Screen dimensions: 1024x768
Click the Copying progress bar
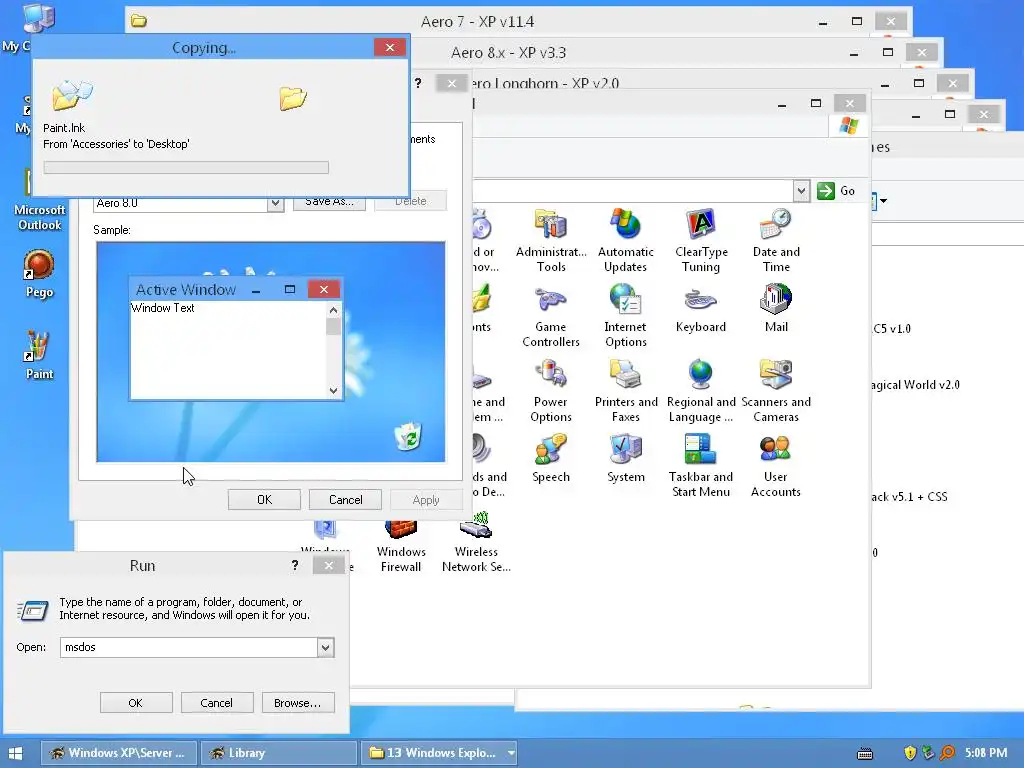point(186,167)
